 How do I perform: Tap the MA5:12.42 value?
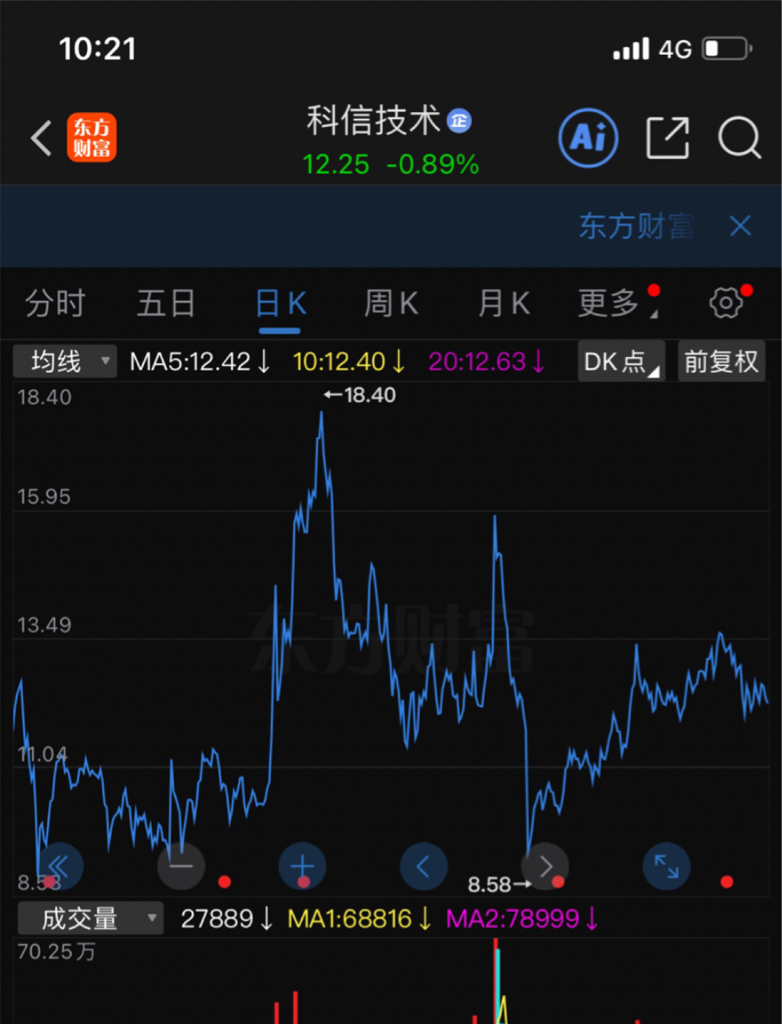199,361
